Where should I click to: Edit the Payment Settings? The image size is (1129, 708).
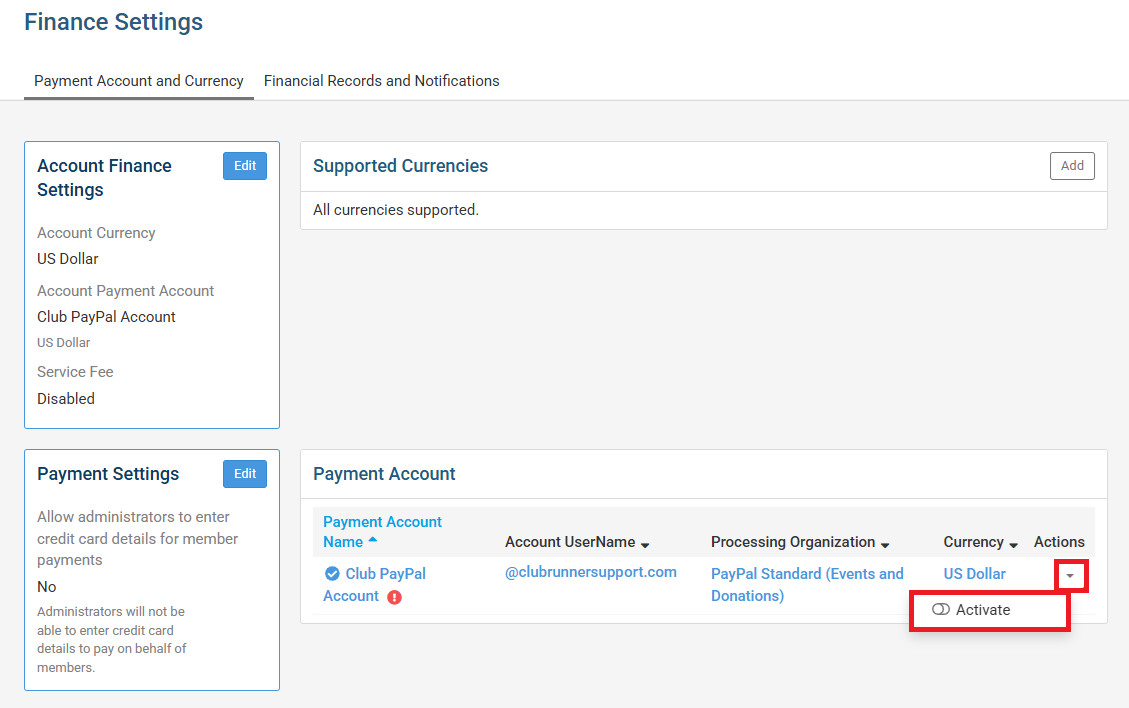[245, 474]
